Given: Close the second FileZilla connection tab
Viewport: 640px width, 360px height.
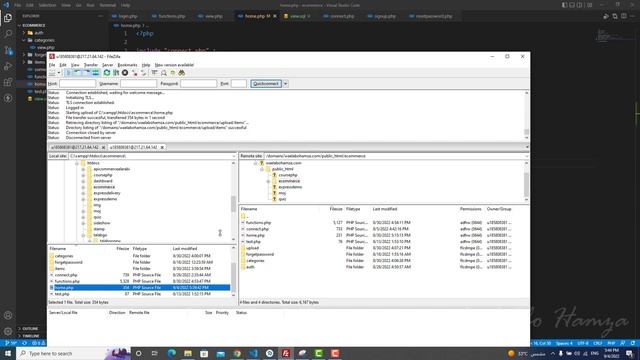Looking at the screenshot, I should pos(162,147).
